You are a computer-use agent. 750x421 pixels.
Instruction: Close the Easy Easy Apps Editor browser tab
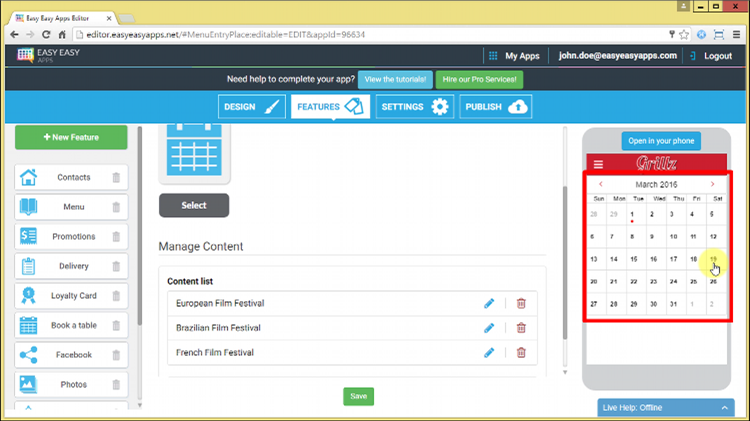pyautogui.click(x=109, y=18)
